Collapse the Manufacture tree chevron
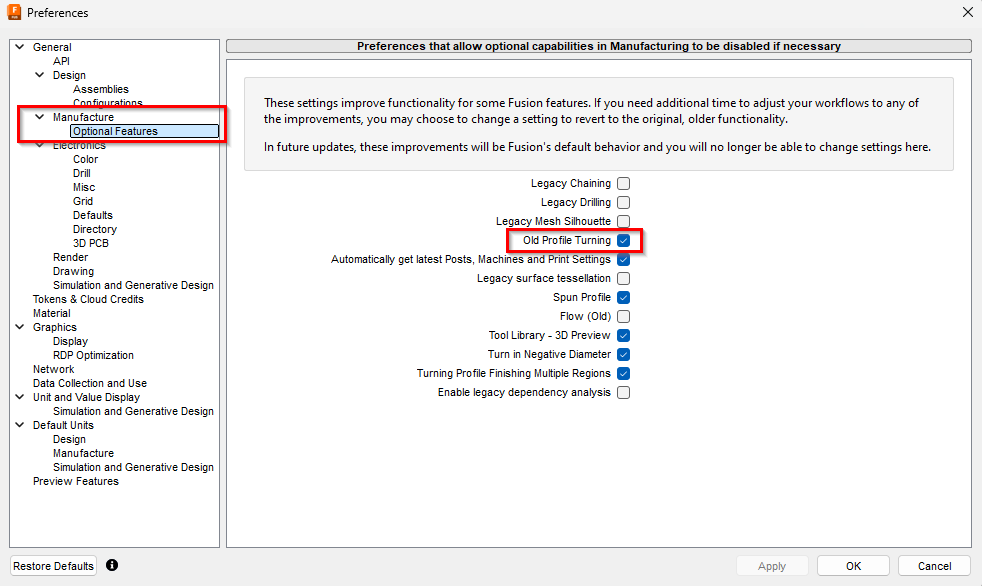Screen dimensions: 982x586 tap(40, 117)
